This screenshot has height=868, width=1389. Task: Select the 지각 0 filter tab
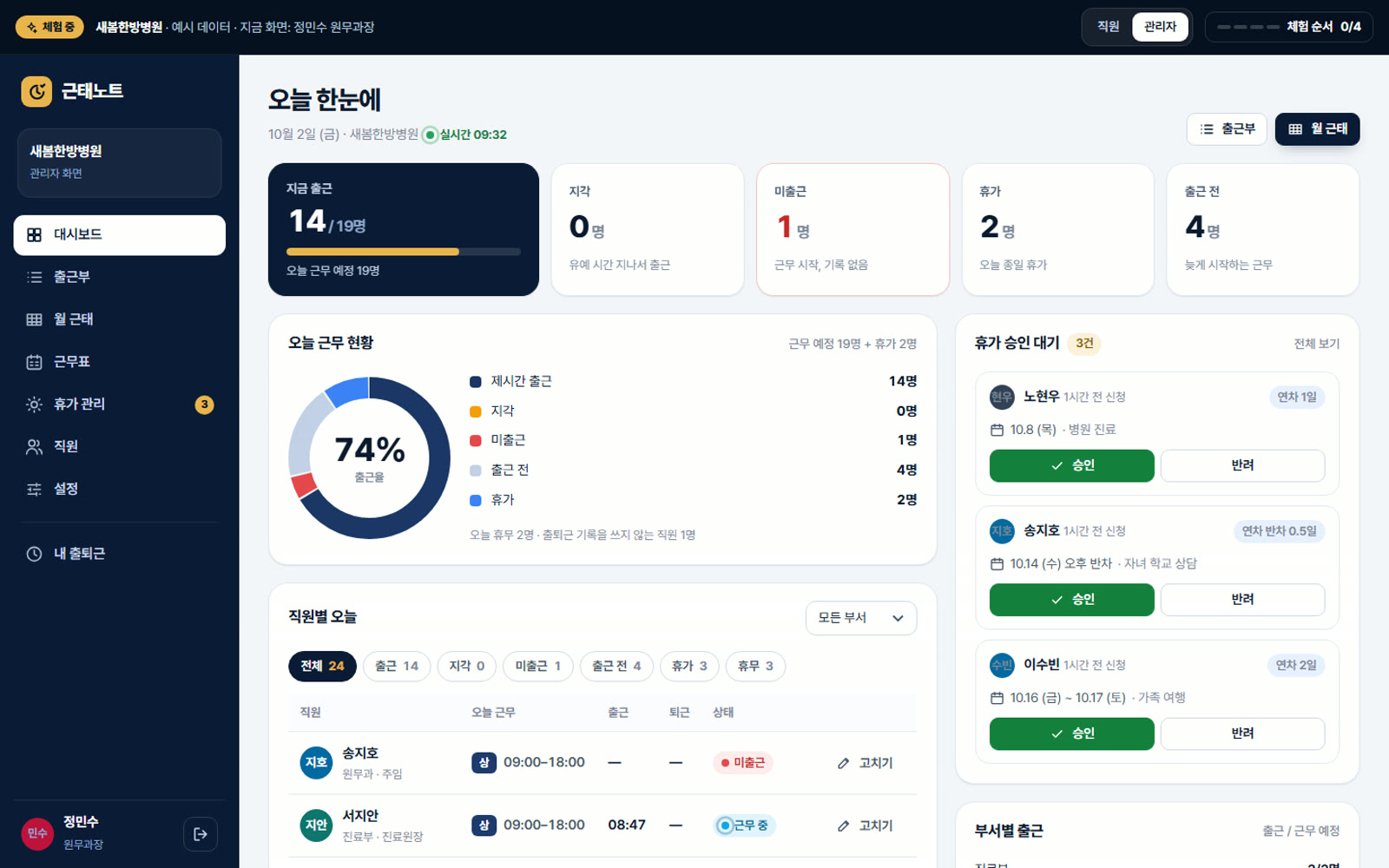tap(467, 666)
